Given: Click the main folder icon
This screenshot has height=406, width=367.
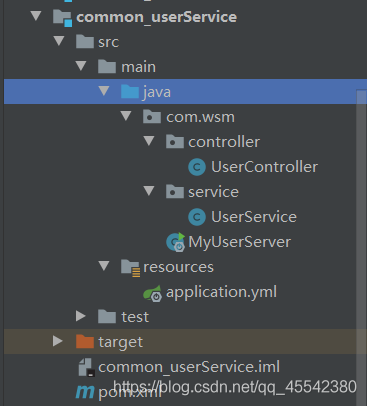Looking at the screenshot, I should coord(107,67).
